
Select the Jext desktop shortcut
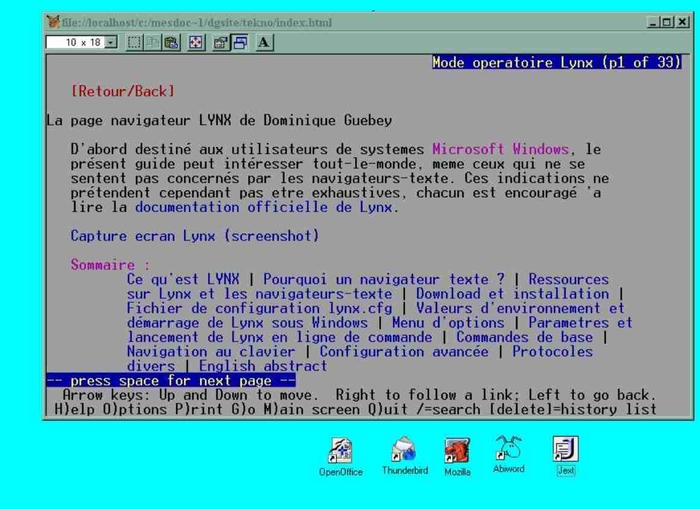coord(566,456)
